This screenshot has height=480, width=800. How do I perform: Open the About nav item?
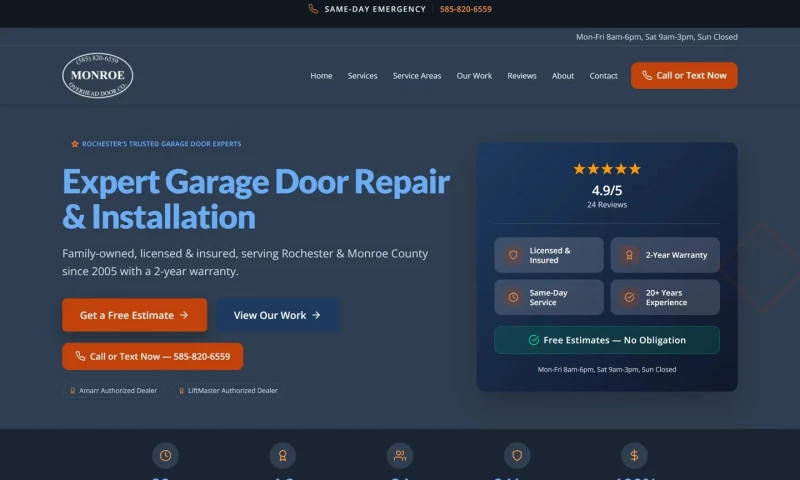point(563,75)
